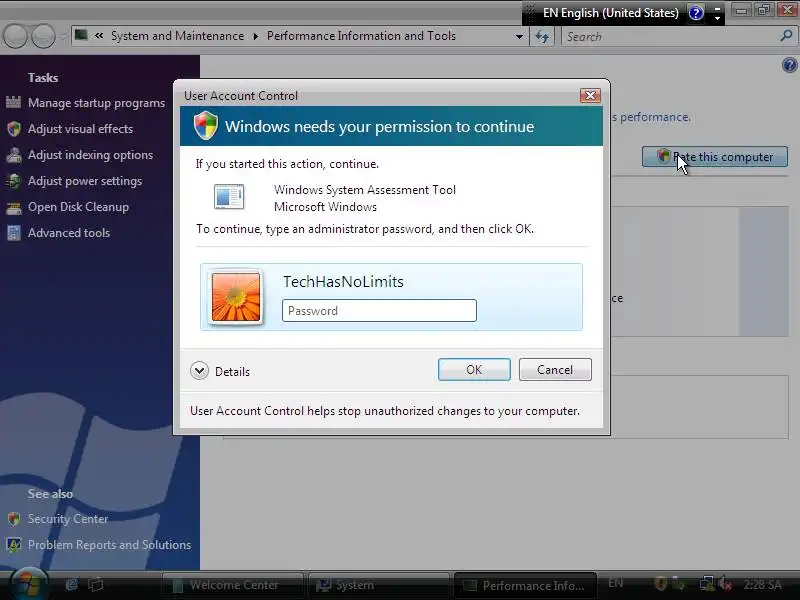Click the EN language indicator on taskbar

coord(616,583)
